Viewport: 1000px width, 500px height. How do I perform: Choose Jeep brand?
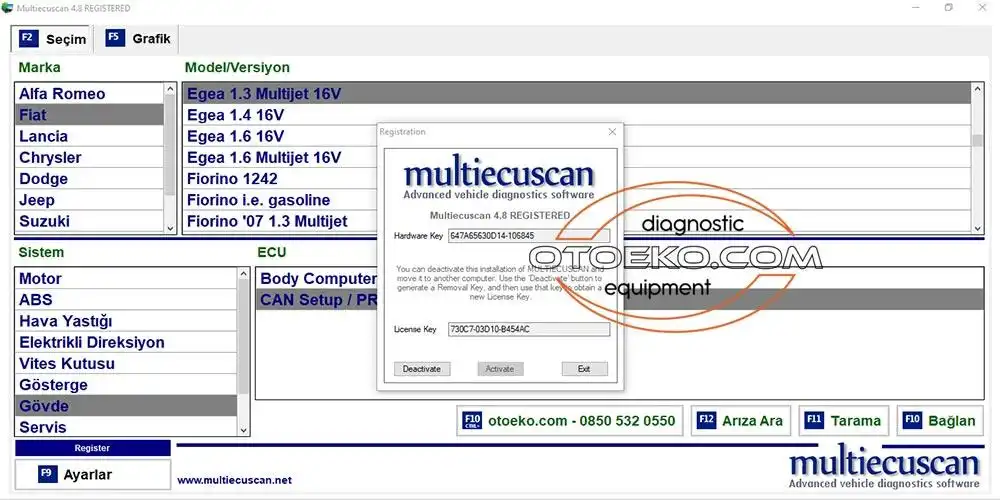[x=89, y=200]
